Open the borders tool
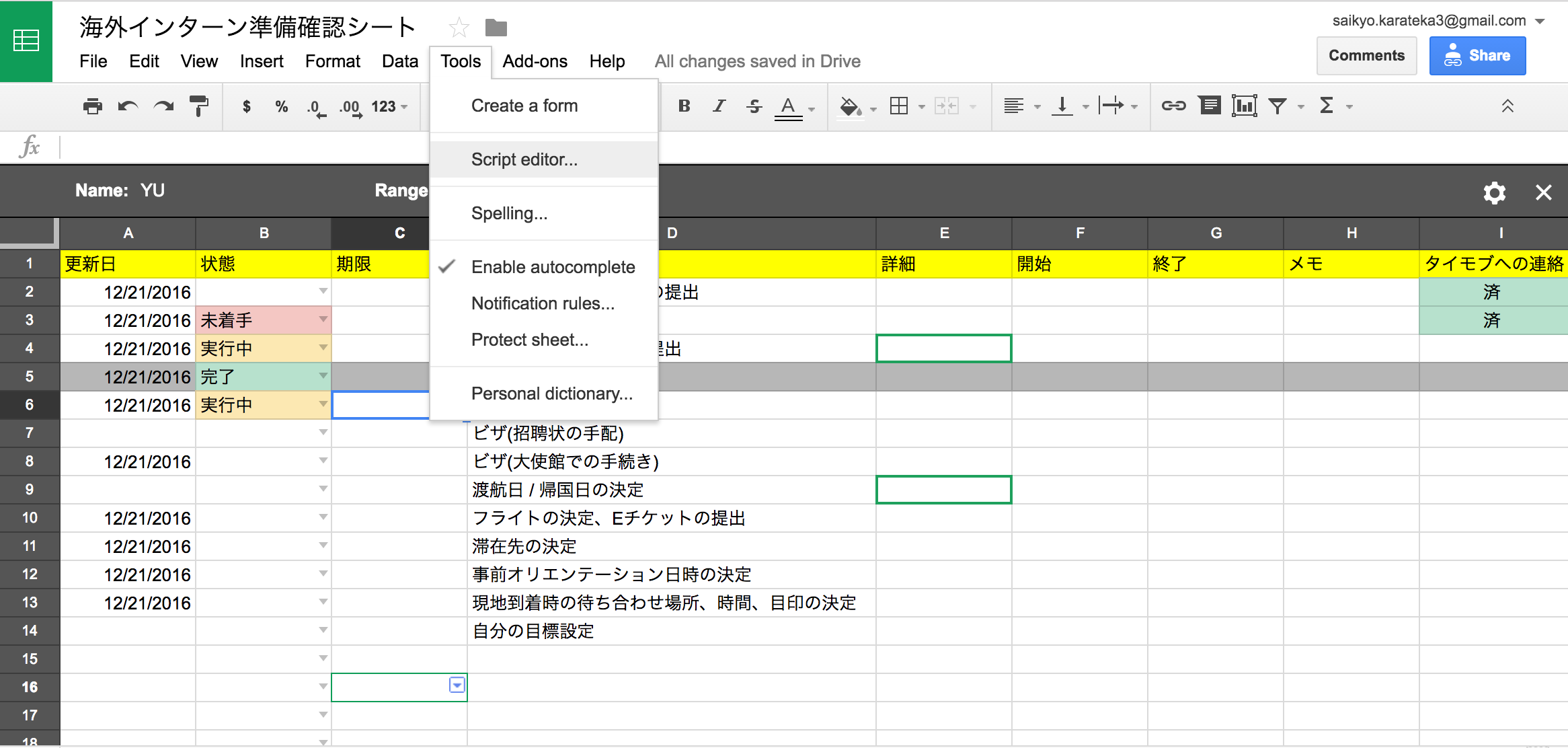This screenshot has height=748, width=1568. [x=899, y=106]
